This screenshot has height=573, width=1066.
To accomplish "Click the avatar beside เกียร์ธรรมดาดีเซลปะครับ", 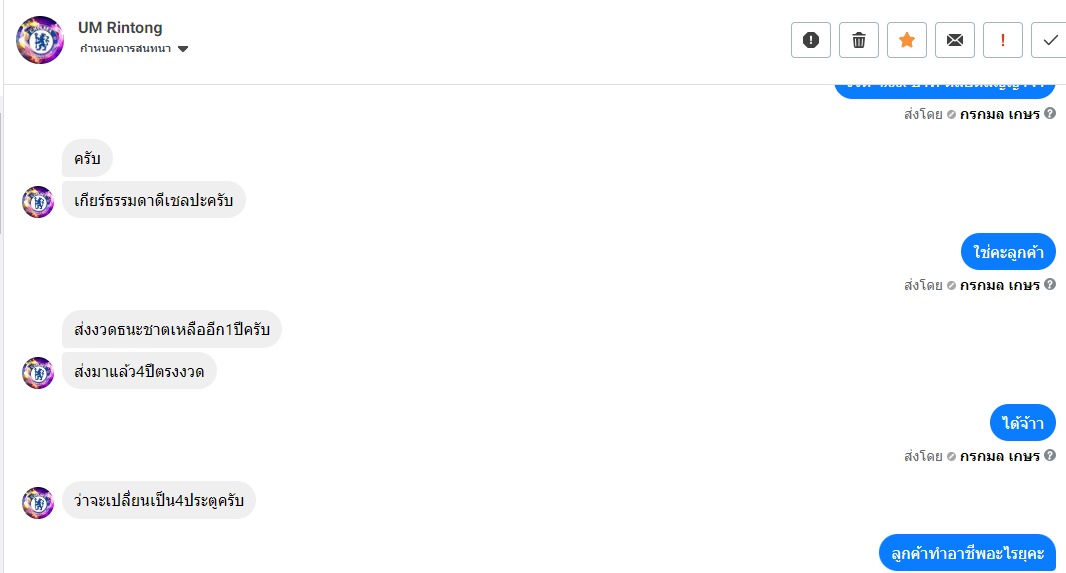I will click(38, 201).
